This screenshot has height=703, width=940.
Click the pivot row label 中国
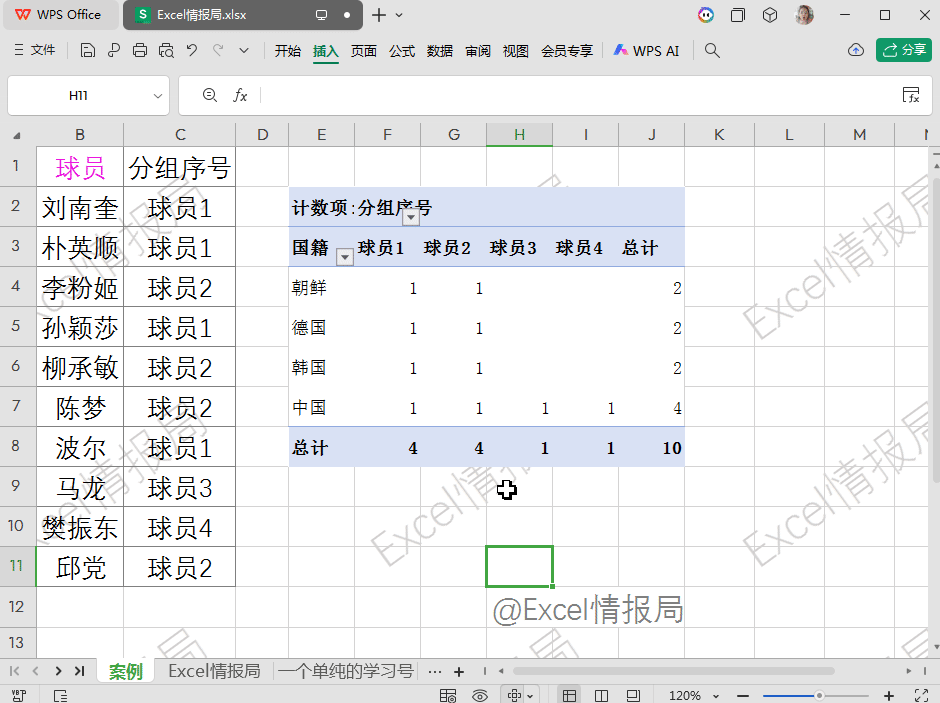(309, 408)
